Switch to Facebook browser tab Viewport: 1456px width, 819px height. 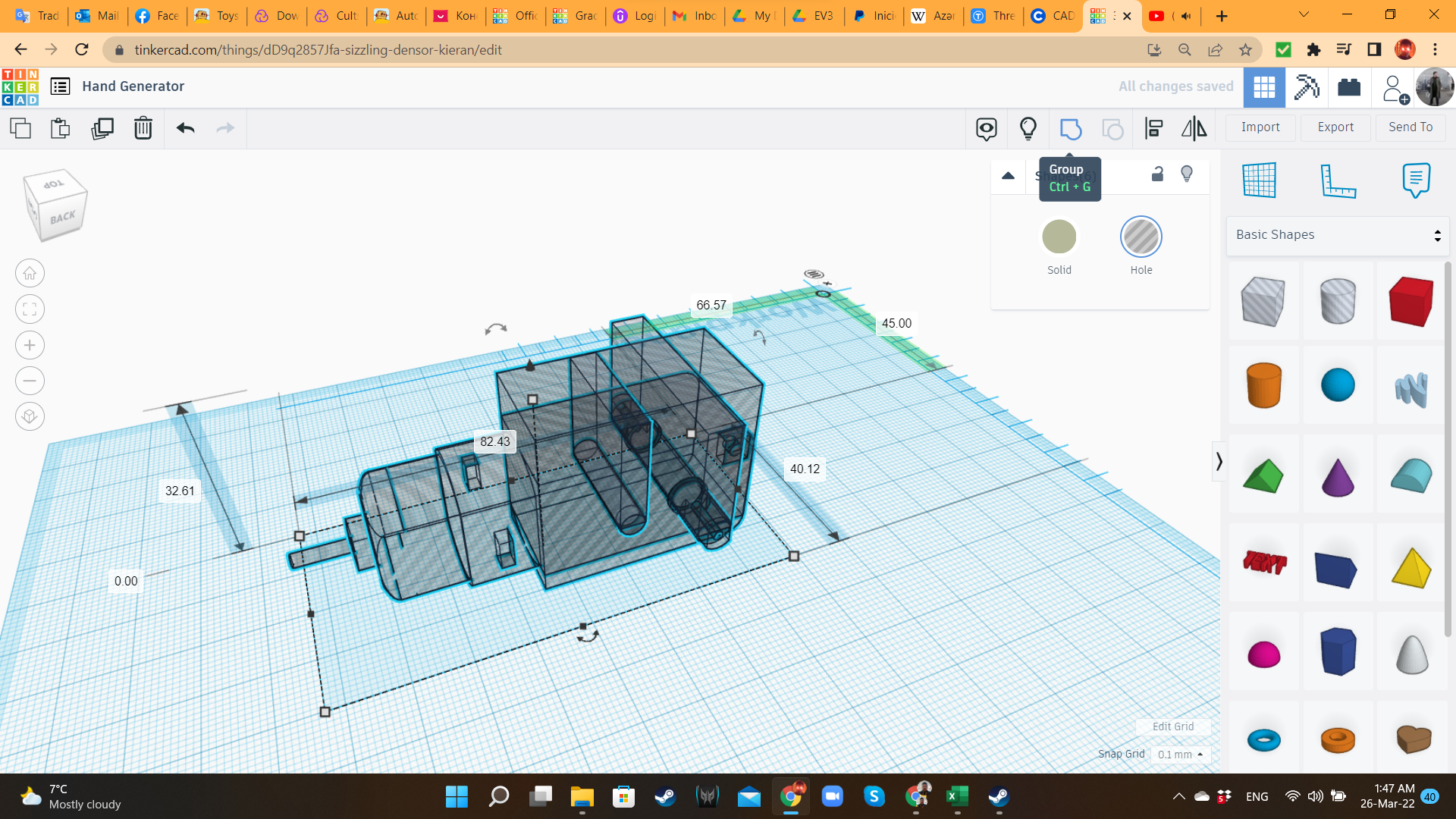pyautogui.click(x=158, y=16)
